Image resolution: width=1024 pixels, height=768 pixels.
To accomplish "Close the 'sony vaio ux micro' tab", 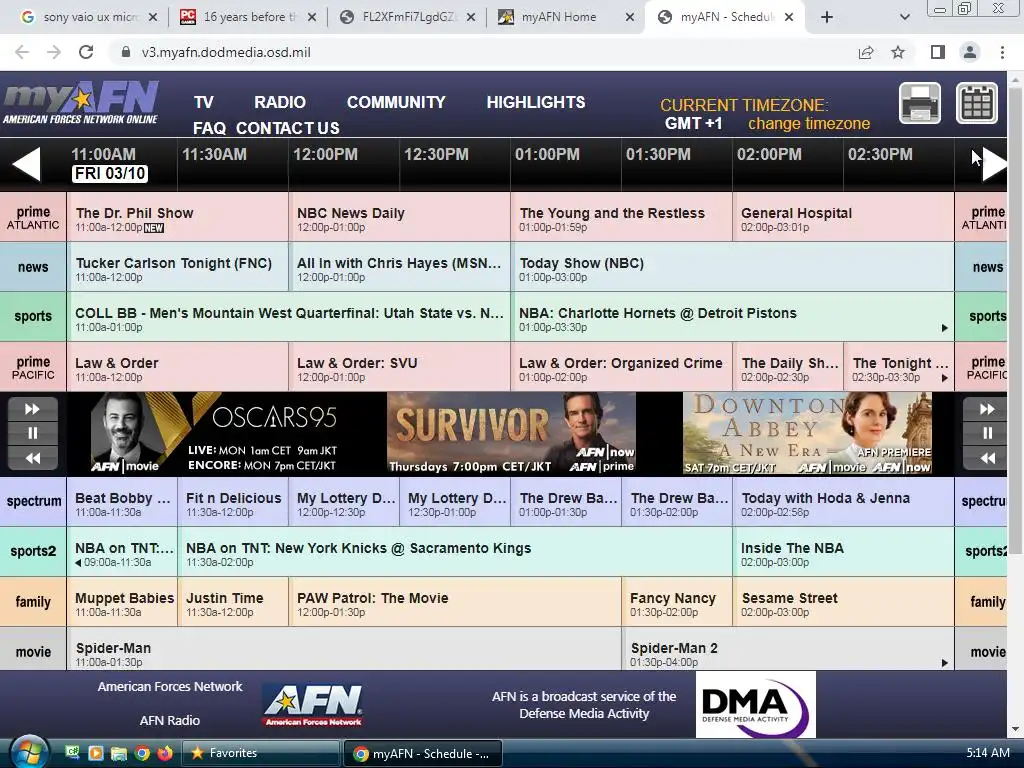I will click(153, 17).
